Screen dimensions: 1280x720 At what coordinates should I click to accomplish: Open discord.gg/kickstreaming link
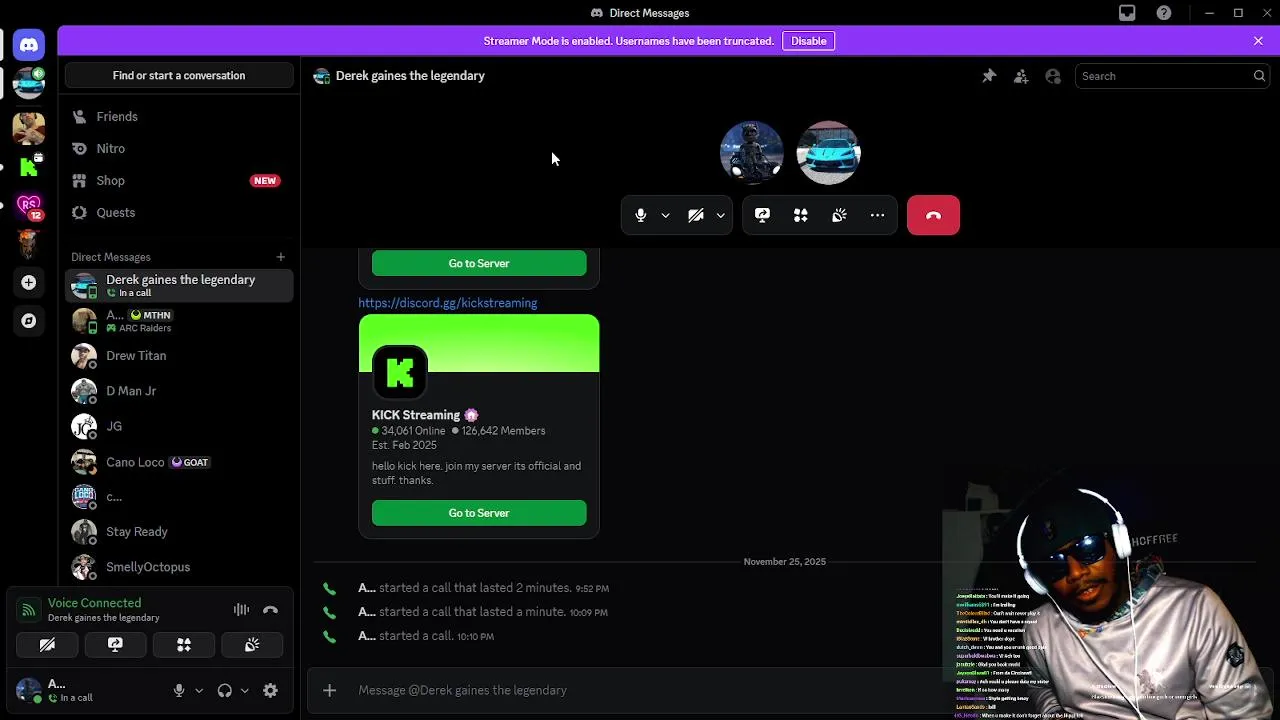click(x=448, y=303)
